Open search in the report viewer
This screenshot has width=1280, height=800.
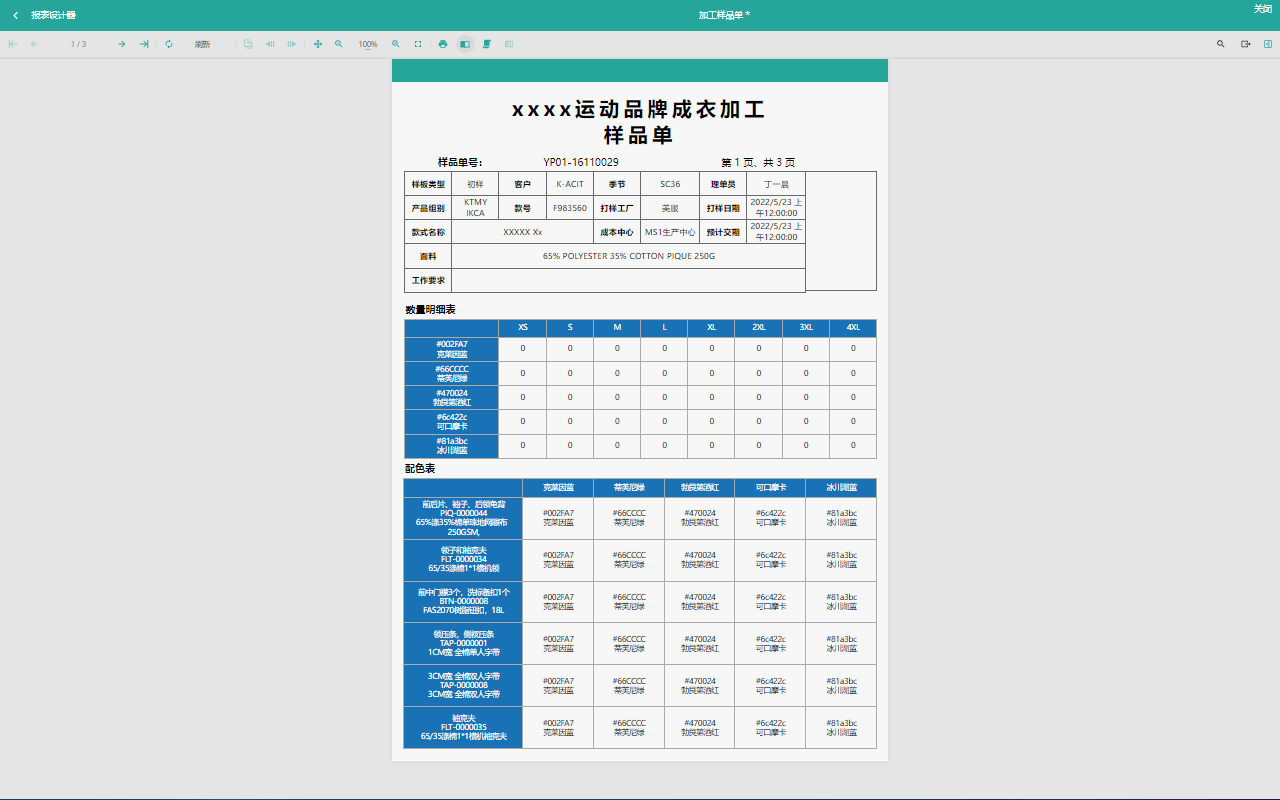pyautogui.click(x=1221, y=44)
